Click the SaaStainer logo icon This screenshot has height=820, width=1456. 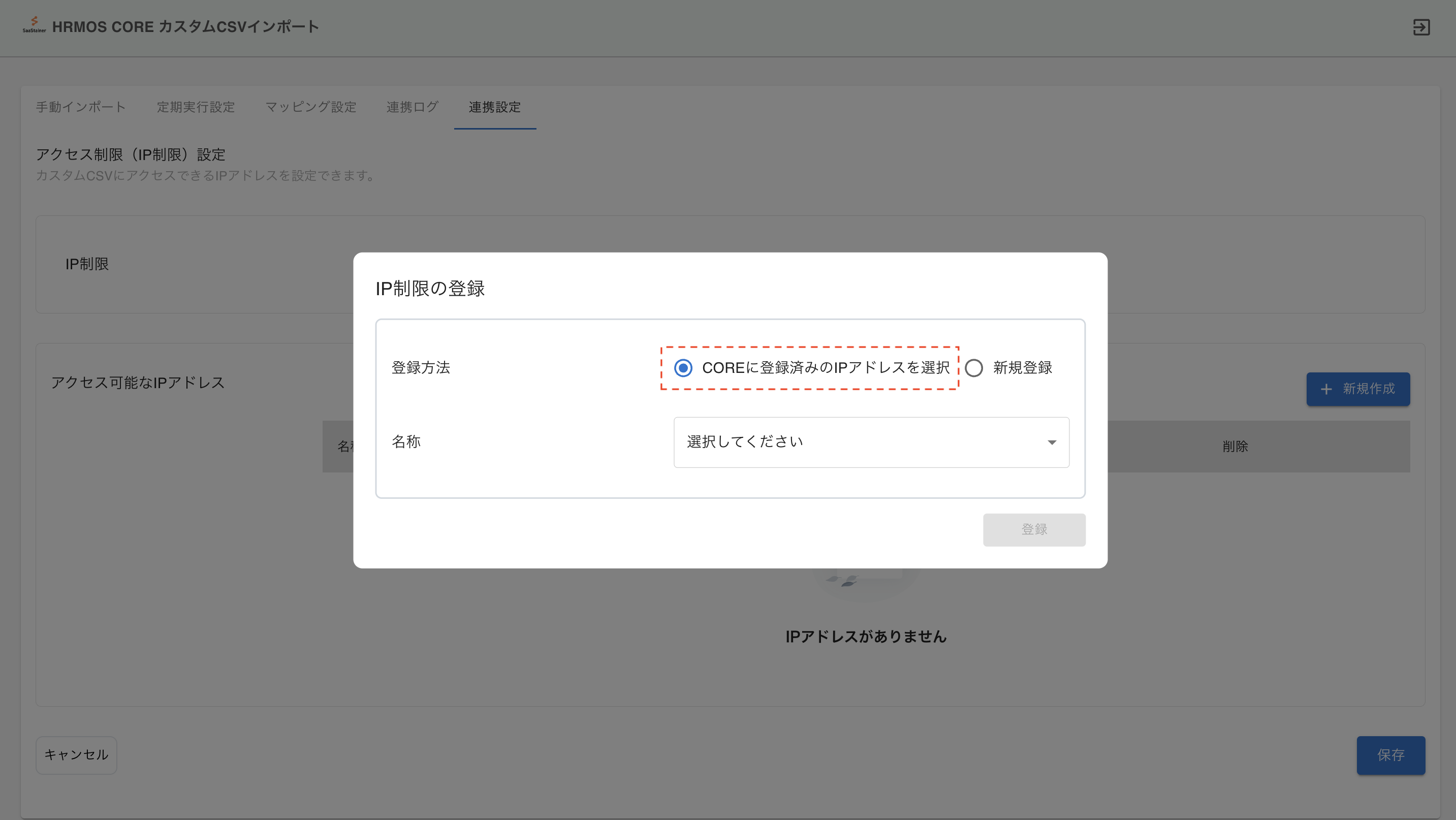point(34,25)
